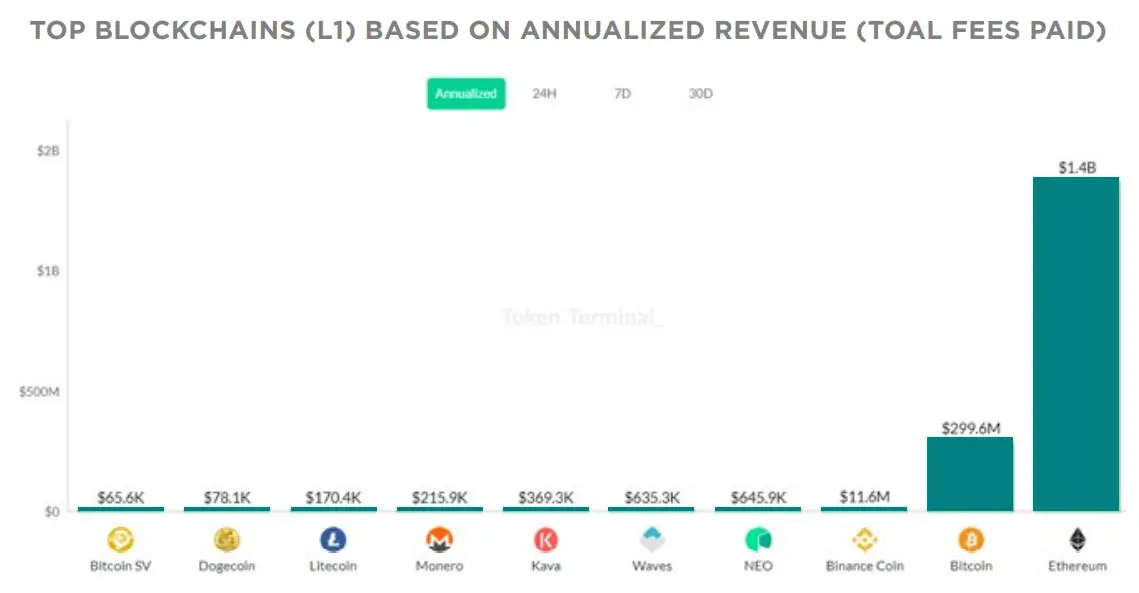Click the Monero name label

click(x=439, y=566)
